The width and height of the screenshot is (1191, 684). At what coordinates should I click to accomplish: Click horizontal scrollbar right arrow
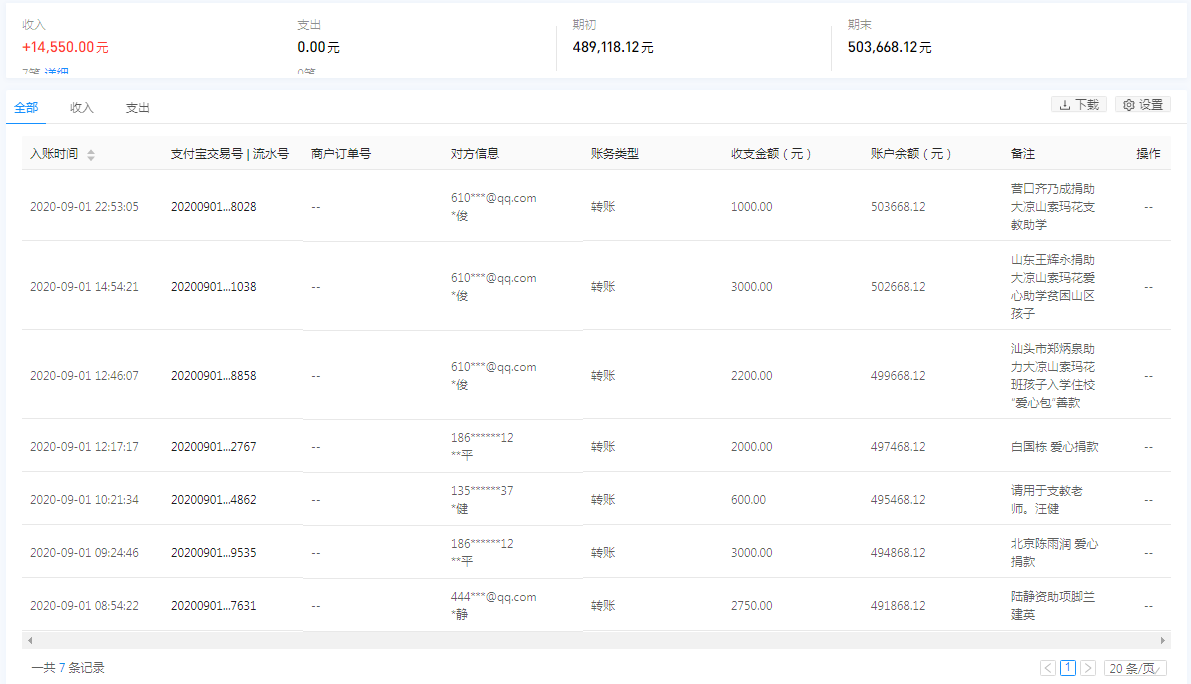[x=1162, y=641]
